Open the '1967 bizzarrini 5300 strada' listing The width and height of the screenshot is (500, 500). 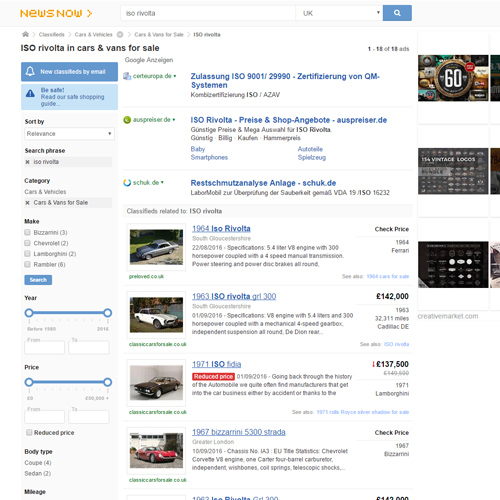239,432
